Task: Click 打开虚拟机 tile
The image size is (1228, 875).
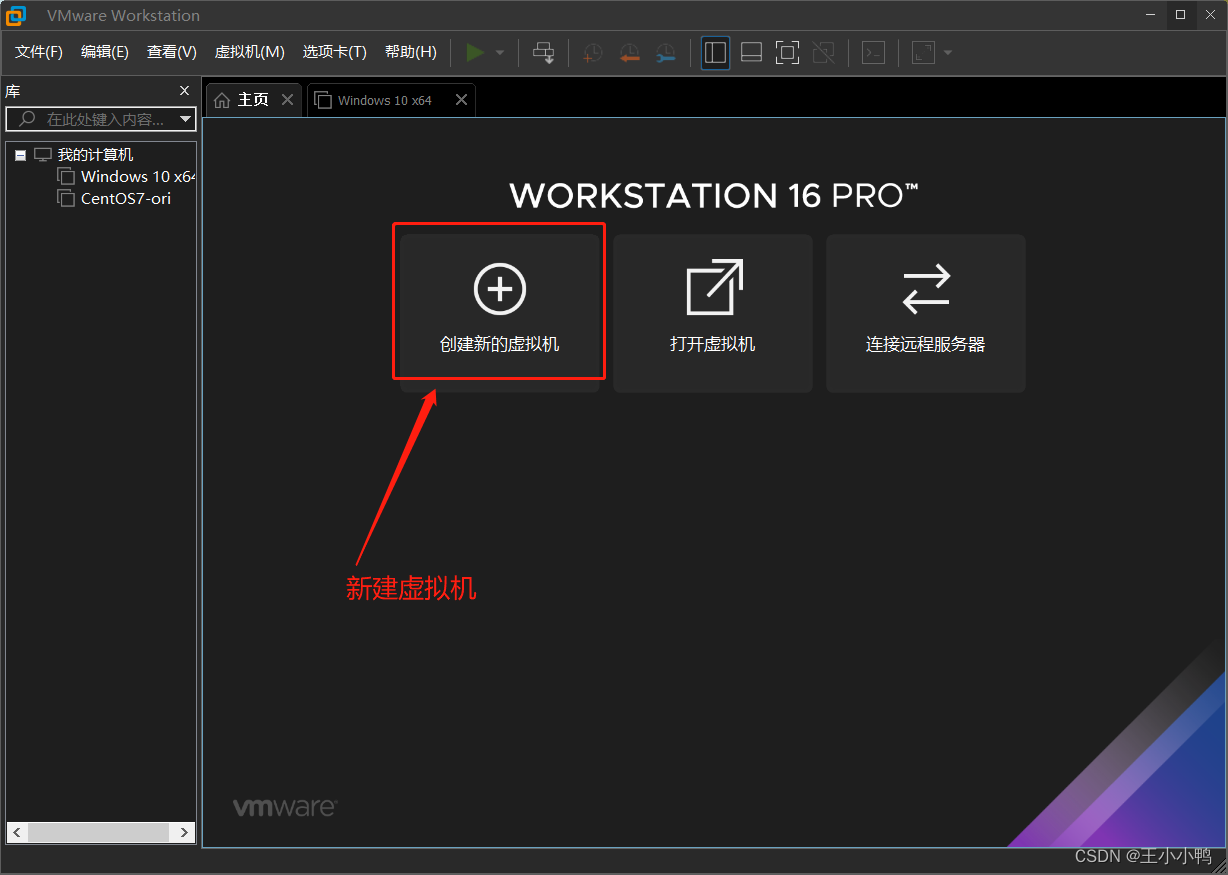Action: 713,313
